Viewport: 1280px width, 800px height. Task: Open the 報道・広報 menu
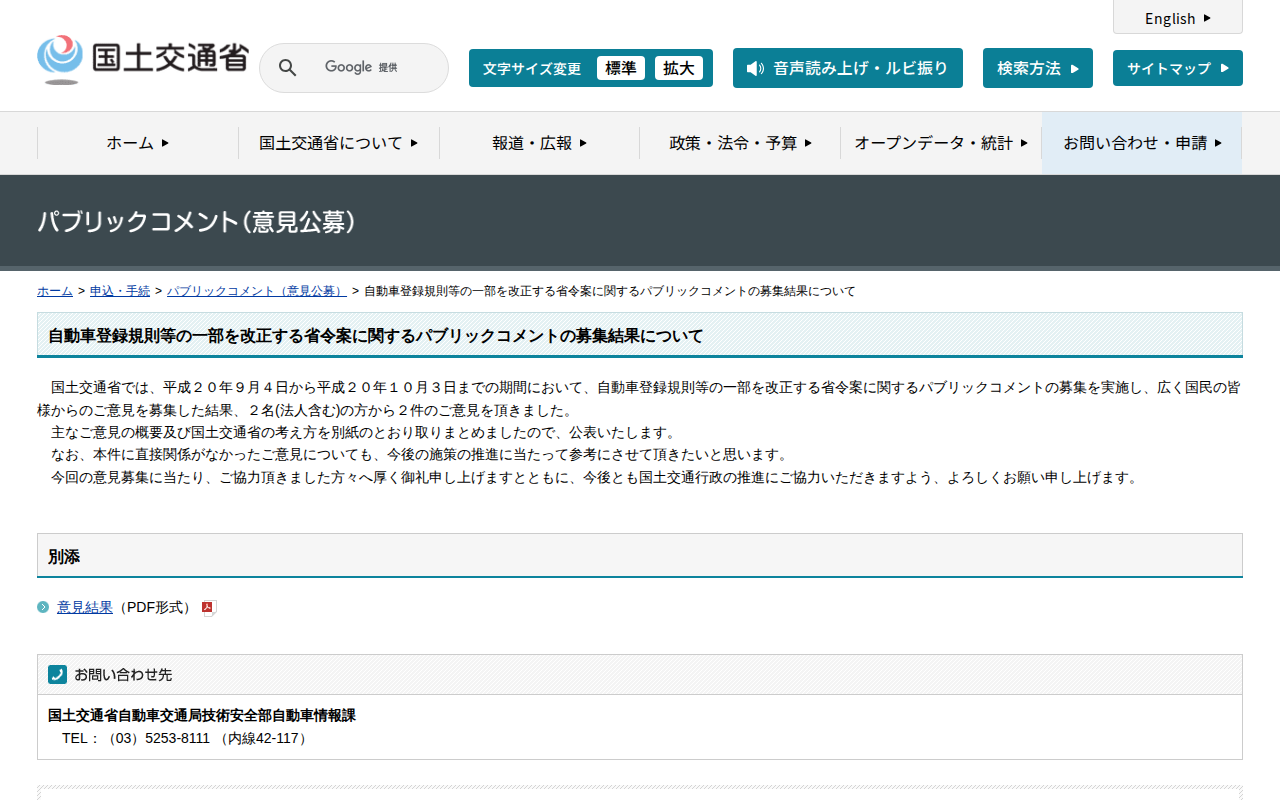[540, 143]
